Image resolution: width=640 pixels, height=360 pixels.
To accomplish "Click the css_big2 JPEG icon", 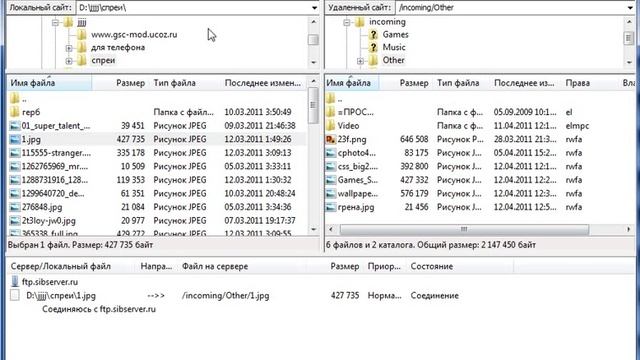I will point(331,167).
